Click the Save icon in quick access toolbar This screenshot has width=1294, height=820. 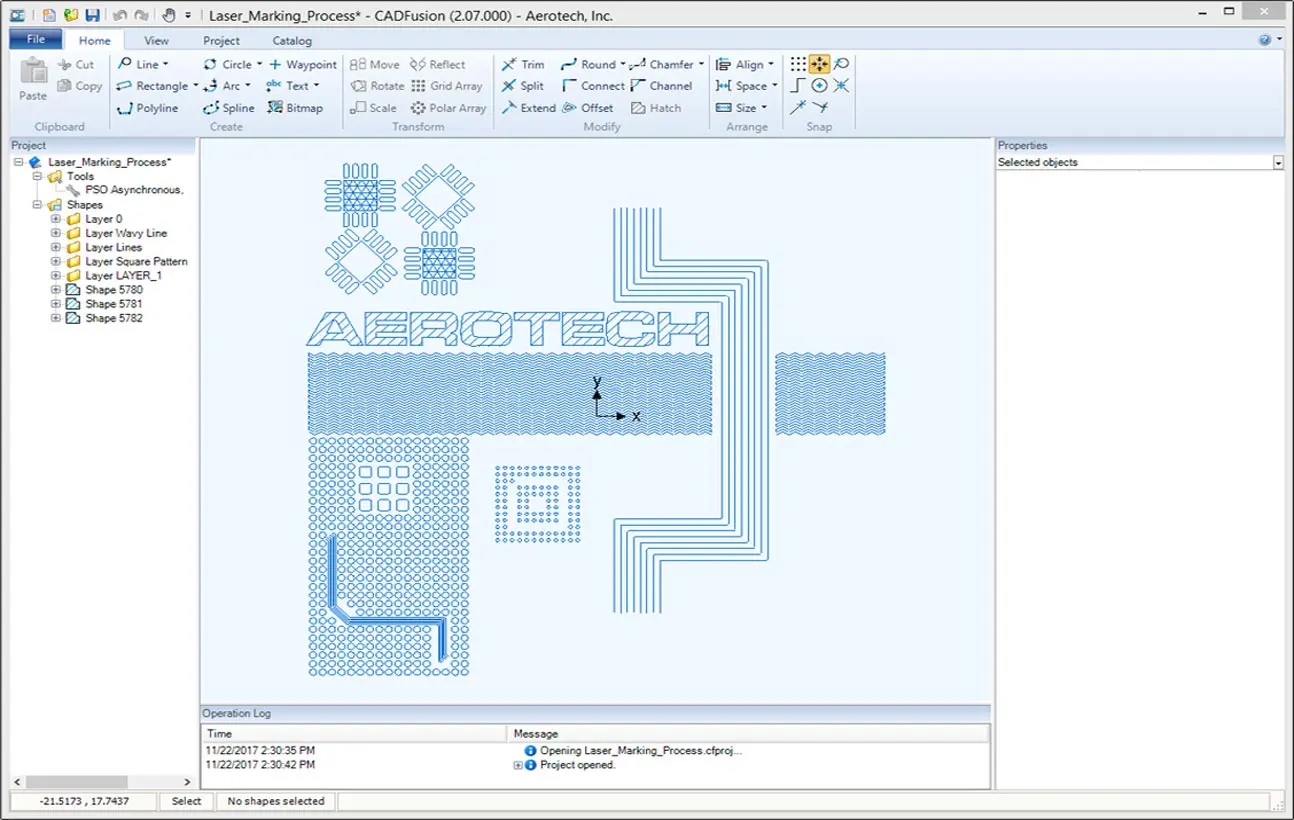(x=92, y=16)
